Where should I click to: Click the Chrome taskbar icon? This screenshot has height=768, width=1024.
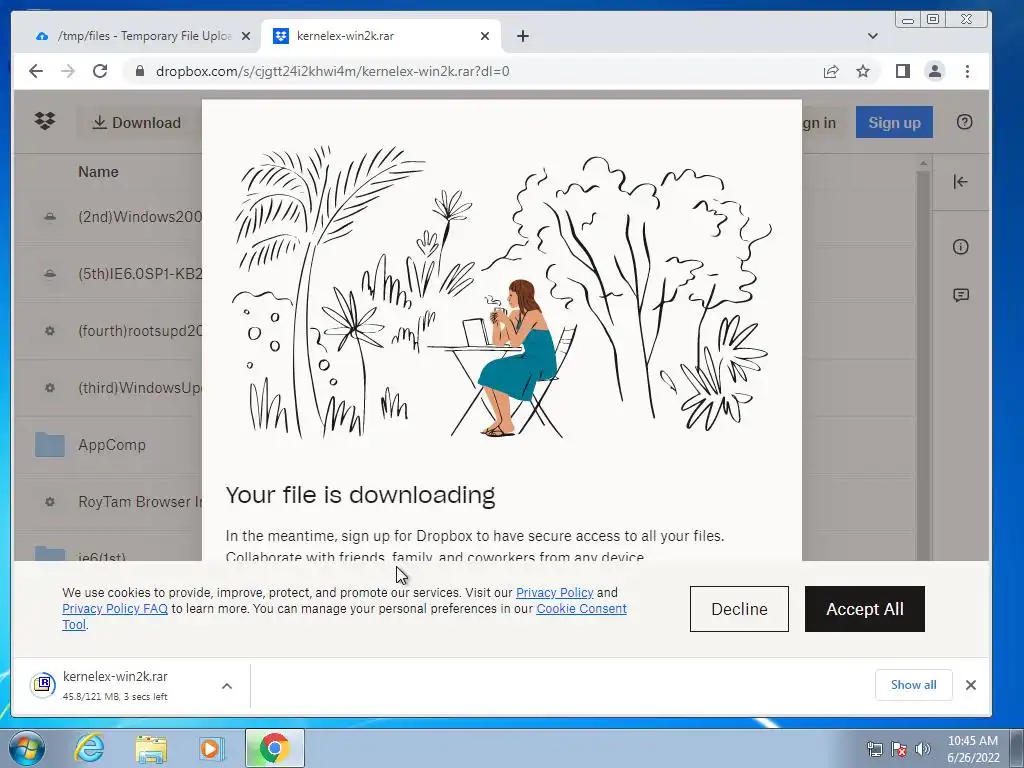coord(275,748)
